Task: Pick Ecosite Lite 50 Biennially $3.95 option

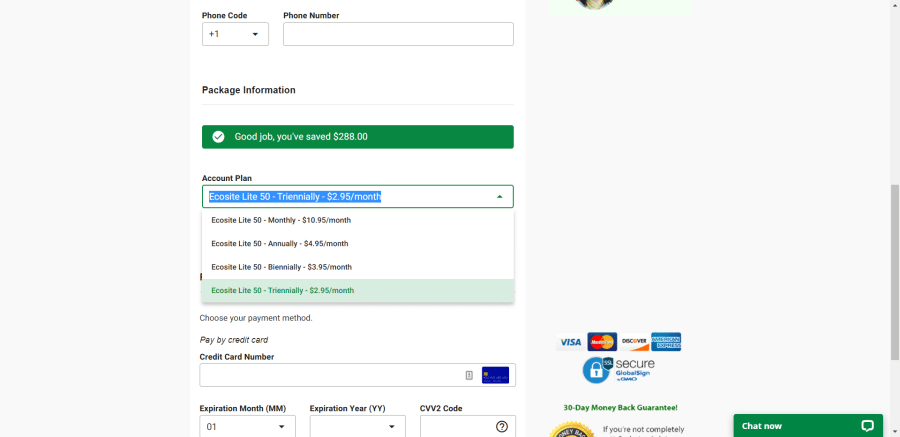Action: [358, 267]
